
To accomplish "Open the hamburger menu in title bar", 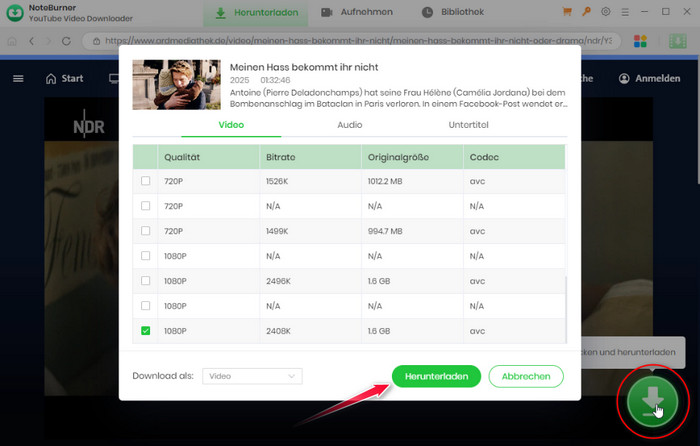I will click(x=625, y=13).
